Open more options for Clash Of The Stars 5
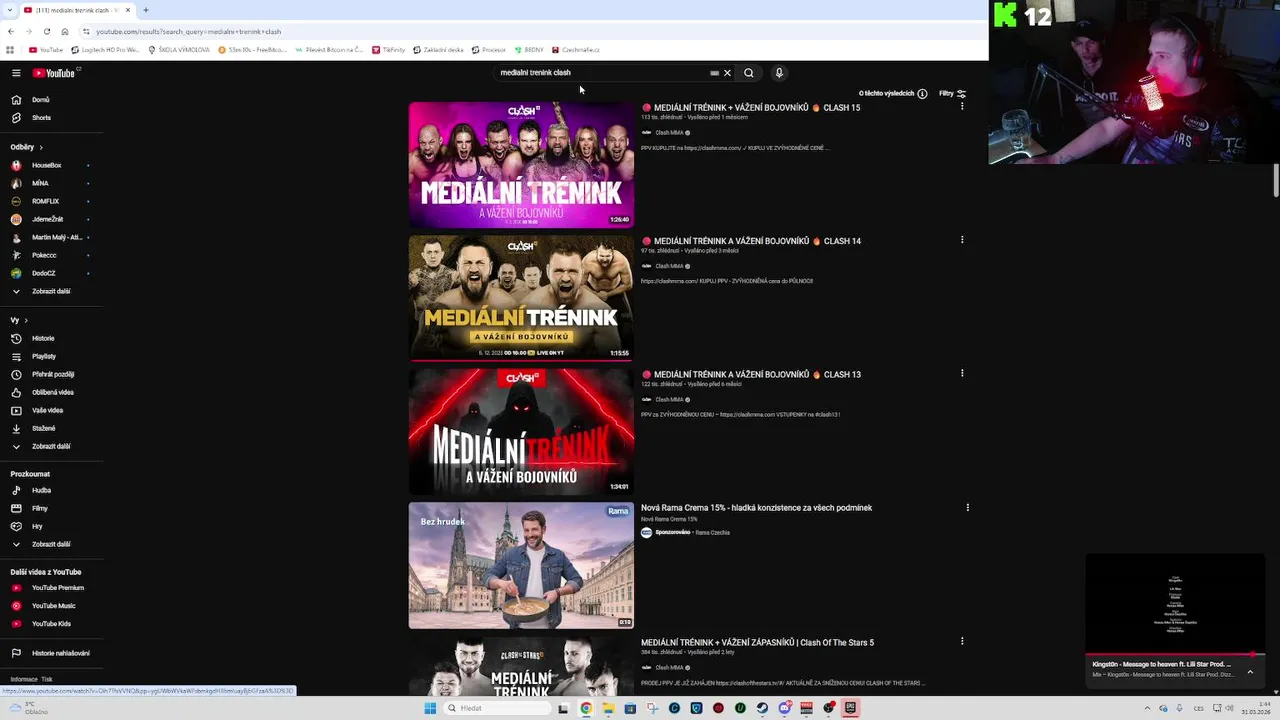 (962, 641)
